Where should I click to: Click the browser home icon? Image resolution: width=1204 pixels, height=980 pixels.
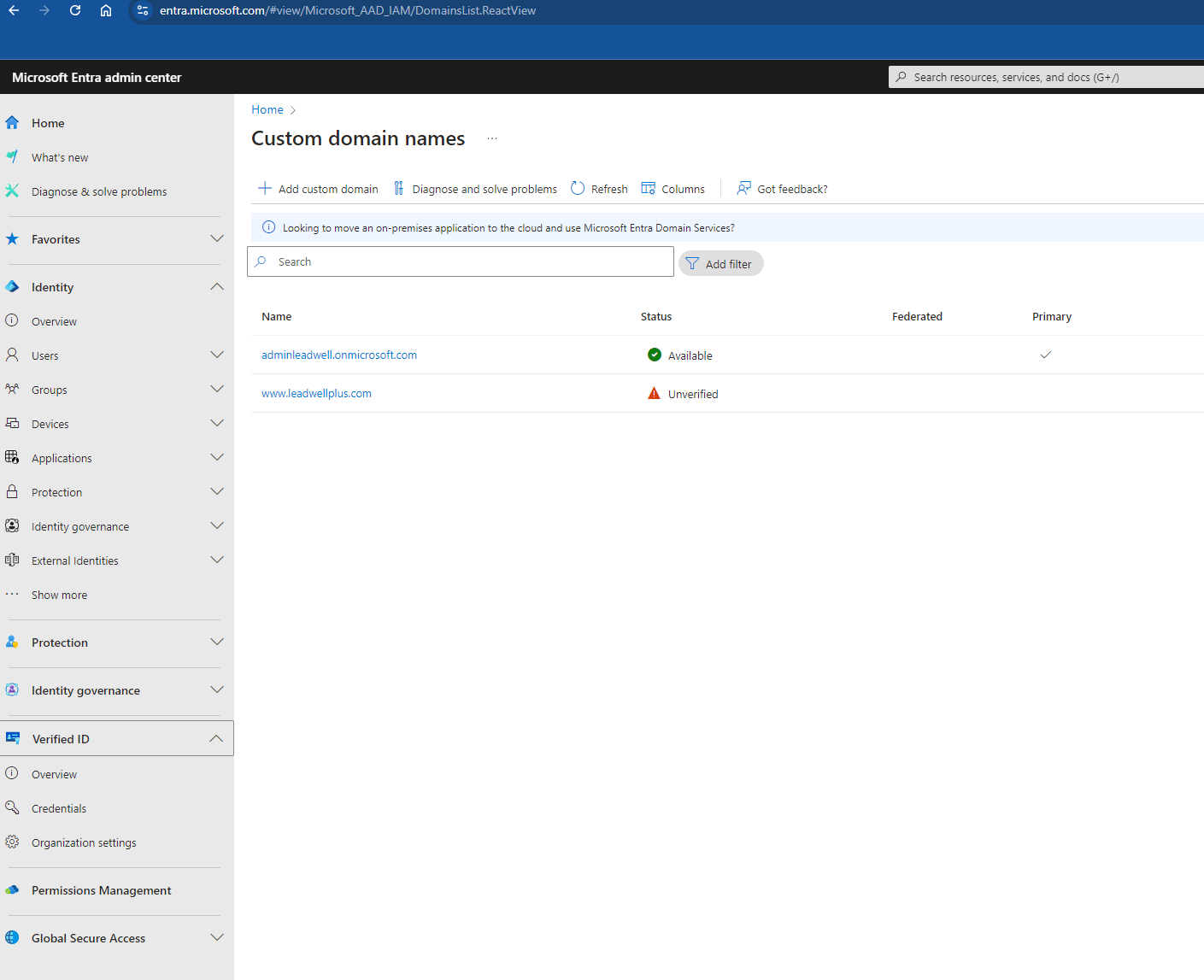tap(106, 10)
